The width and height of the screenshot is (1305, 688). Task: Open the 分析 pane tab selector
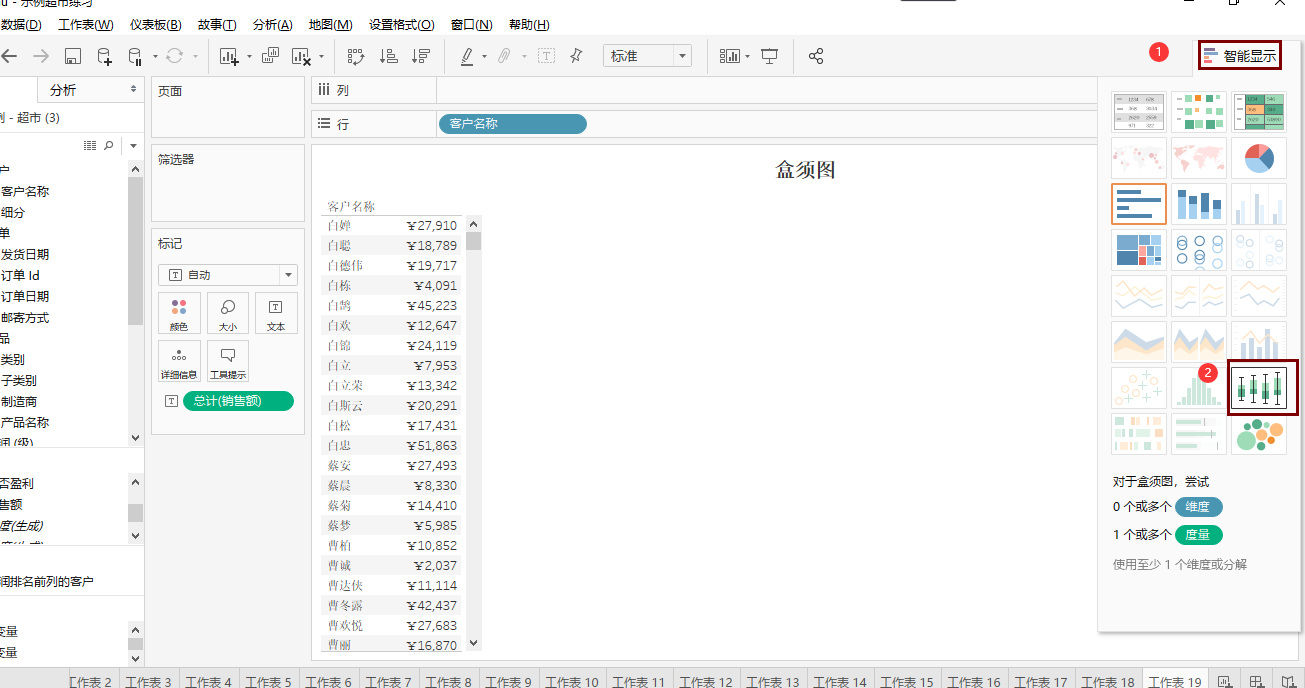[x=91, y=90]
